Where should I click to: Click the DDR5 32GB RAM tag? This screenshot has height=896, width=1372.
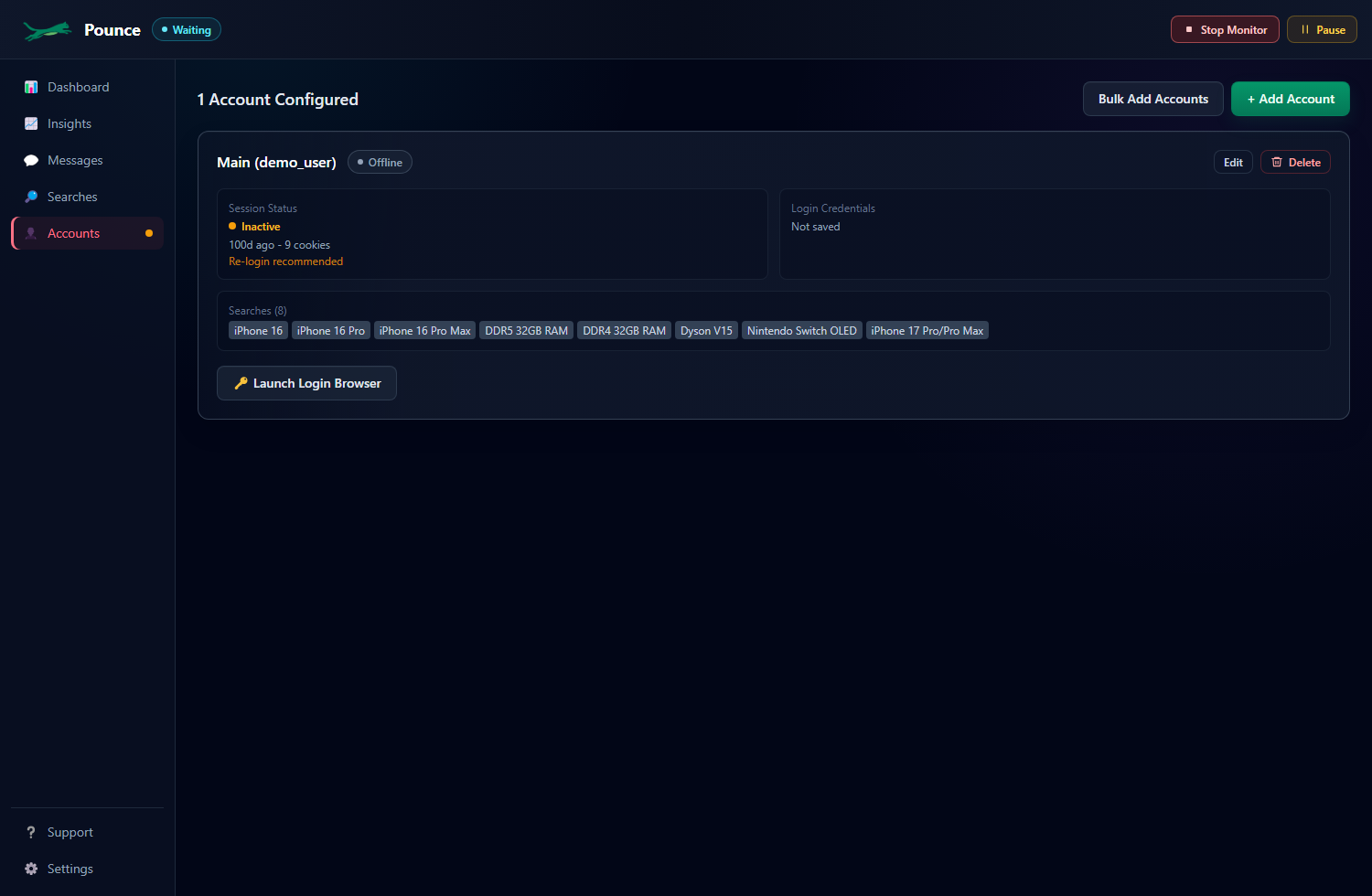click(526, 330)
